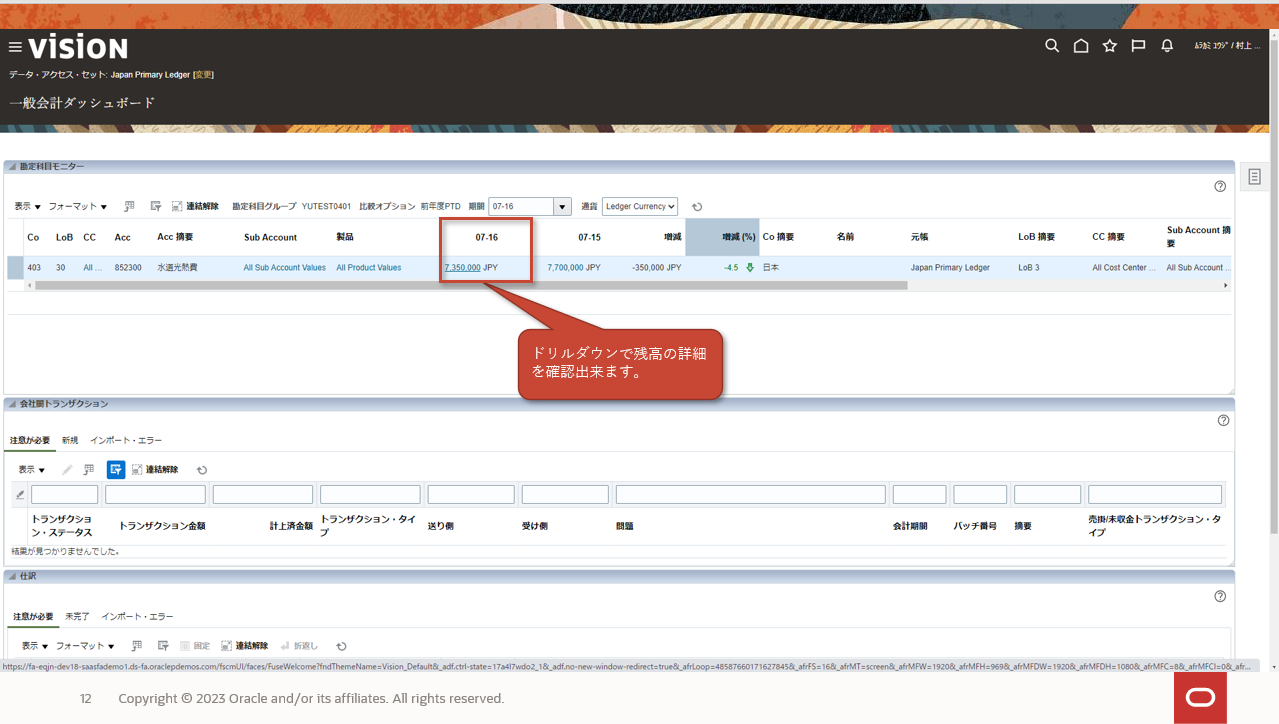Collapse the 仕訳 panel
Image resolution: width=1279 pixels, height=724 pixels.
[x=12, y=576]
